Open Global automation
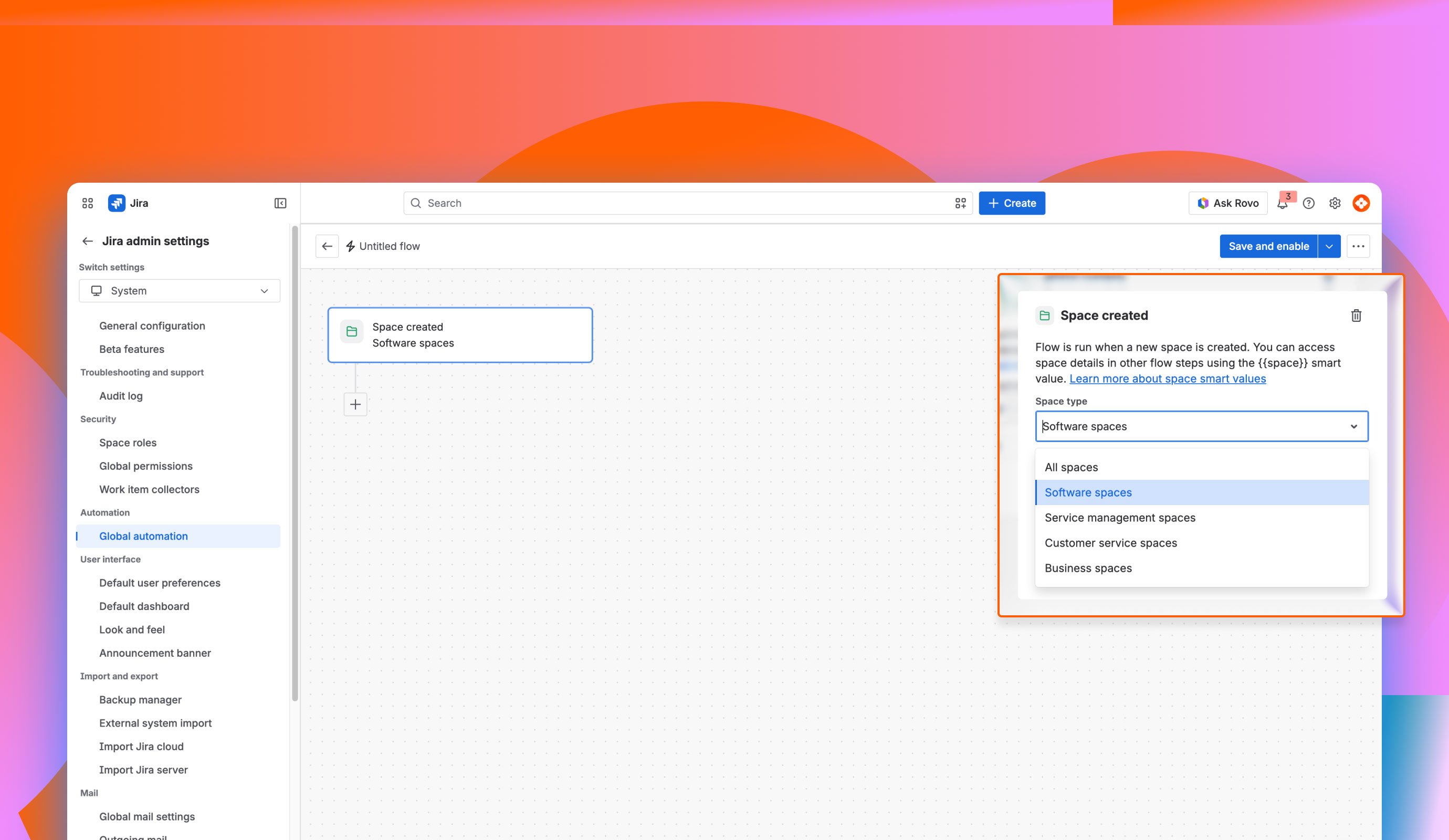The height and width of the screenshot is (840, 1449). pyautogui.click(x=178, y=537)
